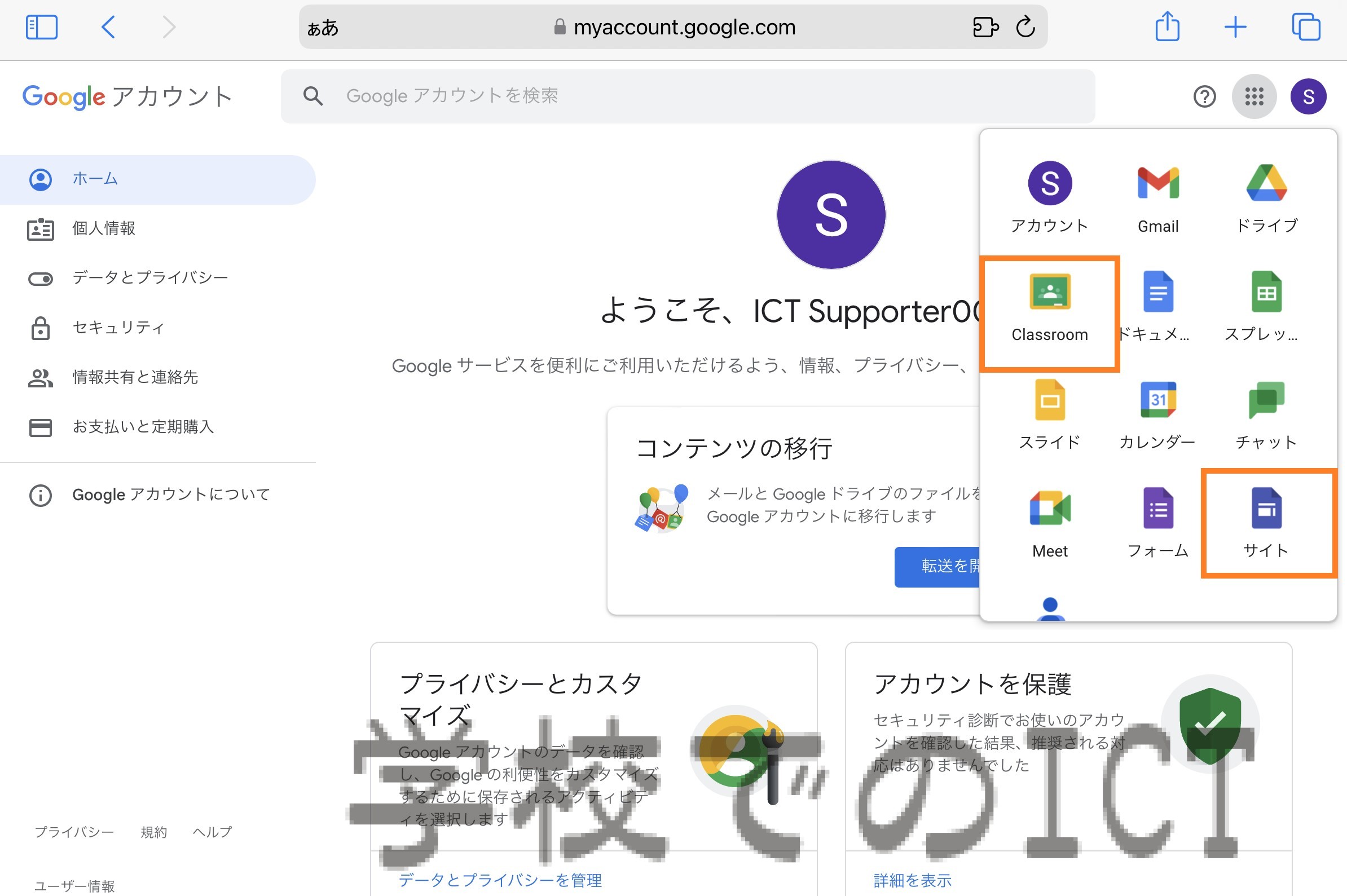This screenshot has height=896, width=1347.
Task: Open the help question mark icon
Action: pos(1204,96)
